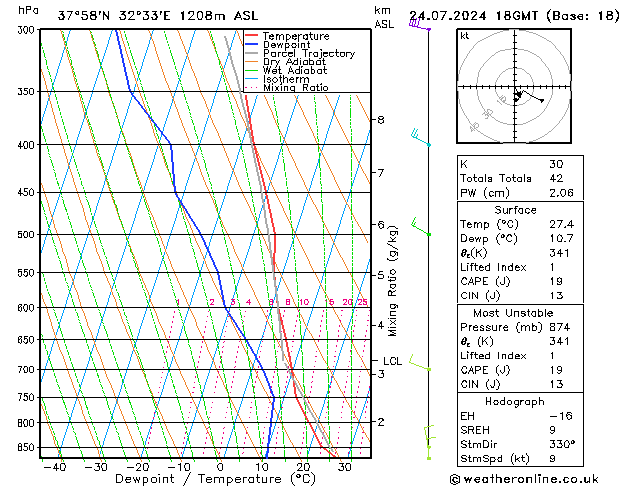Click the date and time header
Viewport: 629px width, 486px height.
tap(514, 15)
